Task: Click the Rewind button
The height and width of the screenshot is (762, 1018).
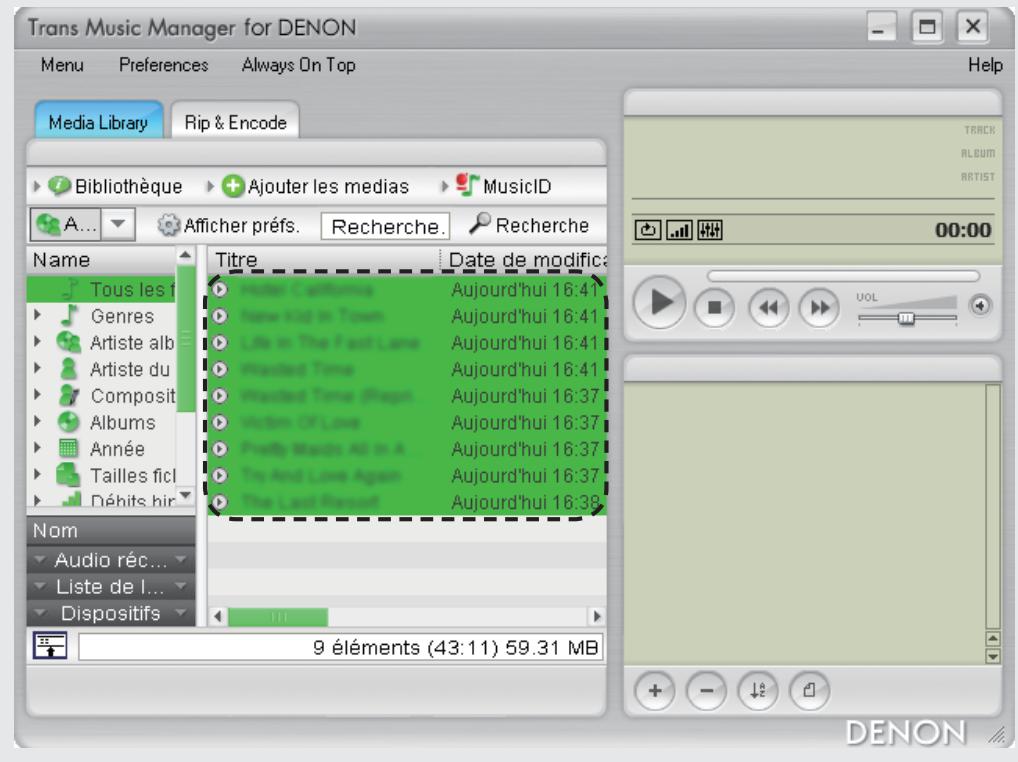Action: pyautogui.click(x=769, y=307)
